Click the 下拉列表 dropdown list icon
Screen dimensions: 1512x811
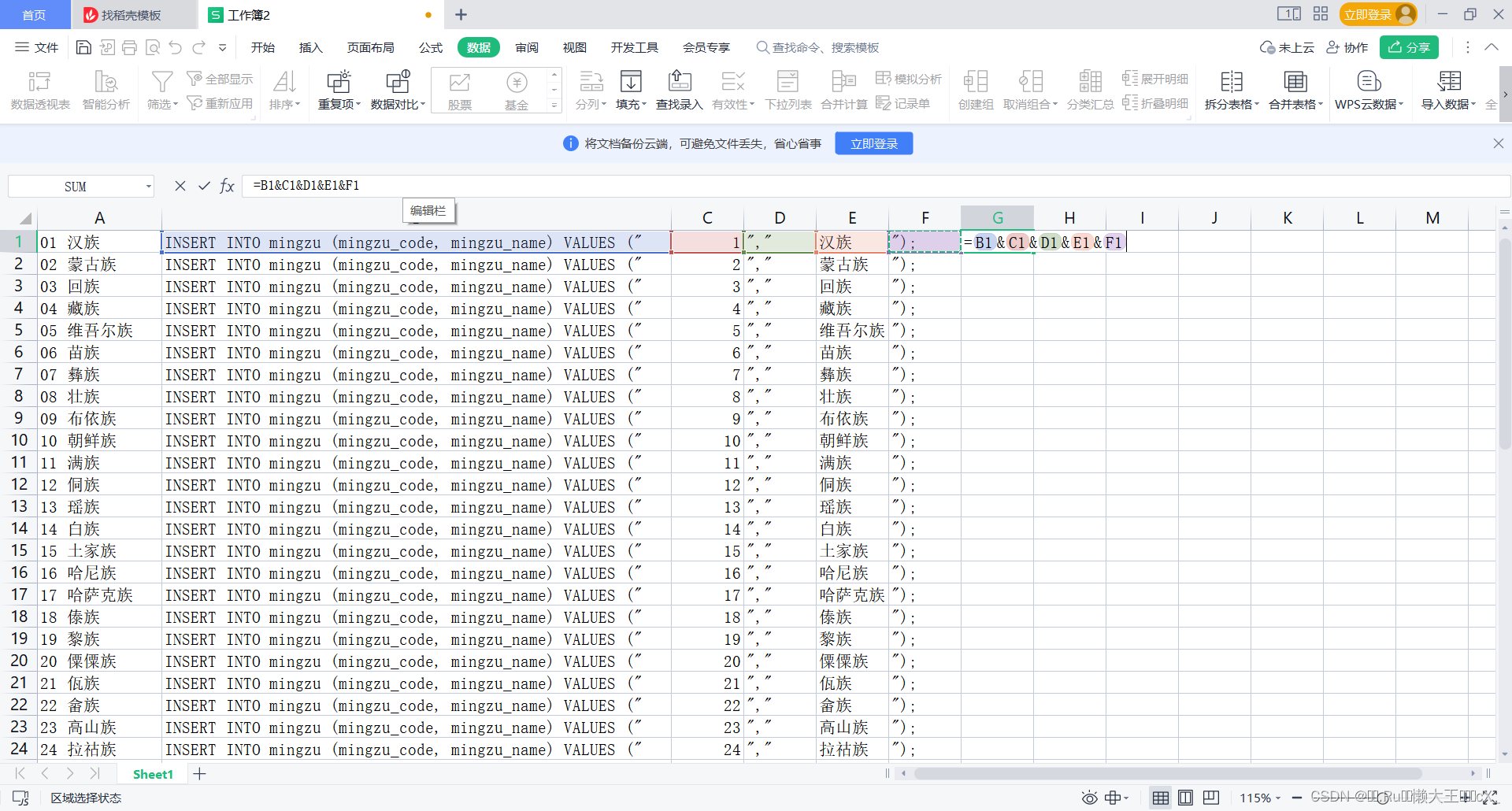pyautogui.click(x=788, y=91)
